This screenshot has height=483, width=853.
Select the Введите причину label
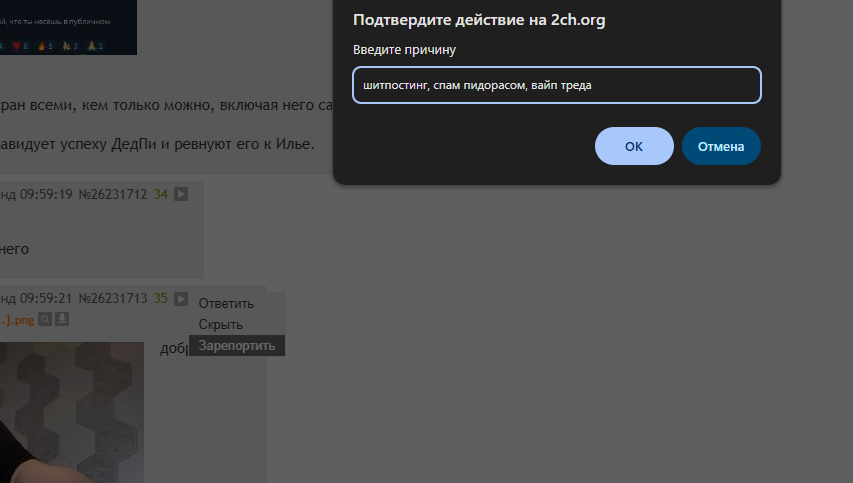click(404, 49)
